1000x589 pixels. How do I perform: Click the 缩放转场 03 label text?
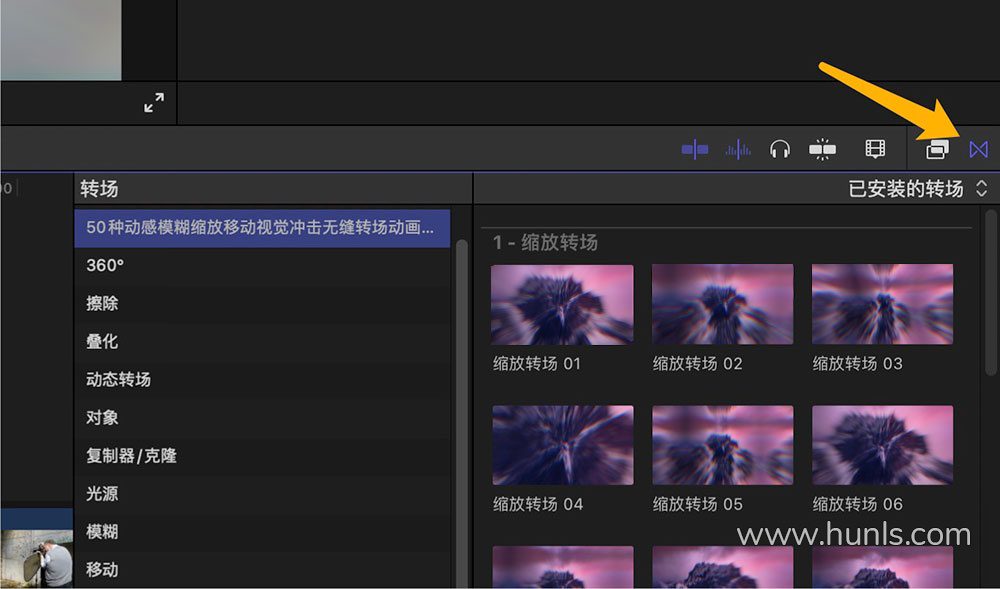(x=857, y=364)
